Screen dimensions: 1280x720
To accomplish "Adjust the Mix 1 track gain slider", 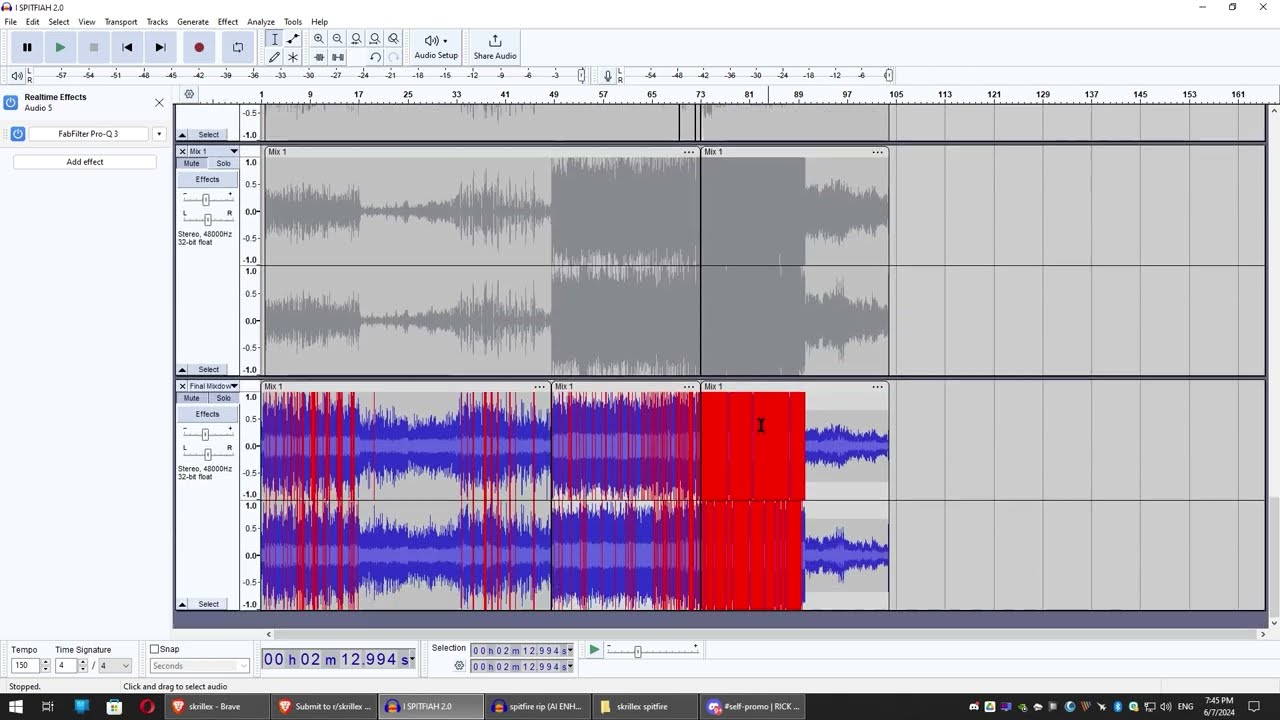I will click(x=206, y=199).
